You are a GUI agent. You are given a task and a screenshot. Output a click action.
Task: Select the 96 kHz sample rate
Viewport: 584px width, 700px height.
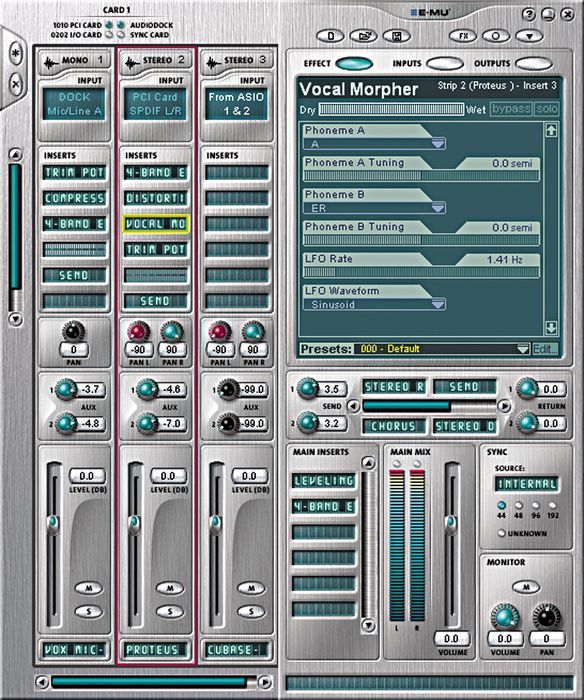tap(535, 506)
